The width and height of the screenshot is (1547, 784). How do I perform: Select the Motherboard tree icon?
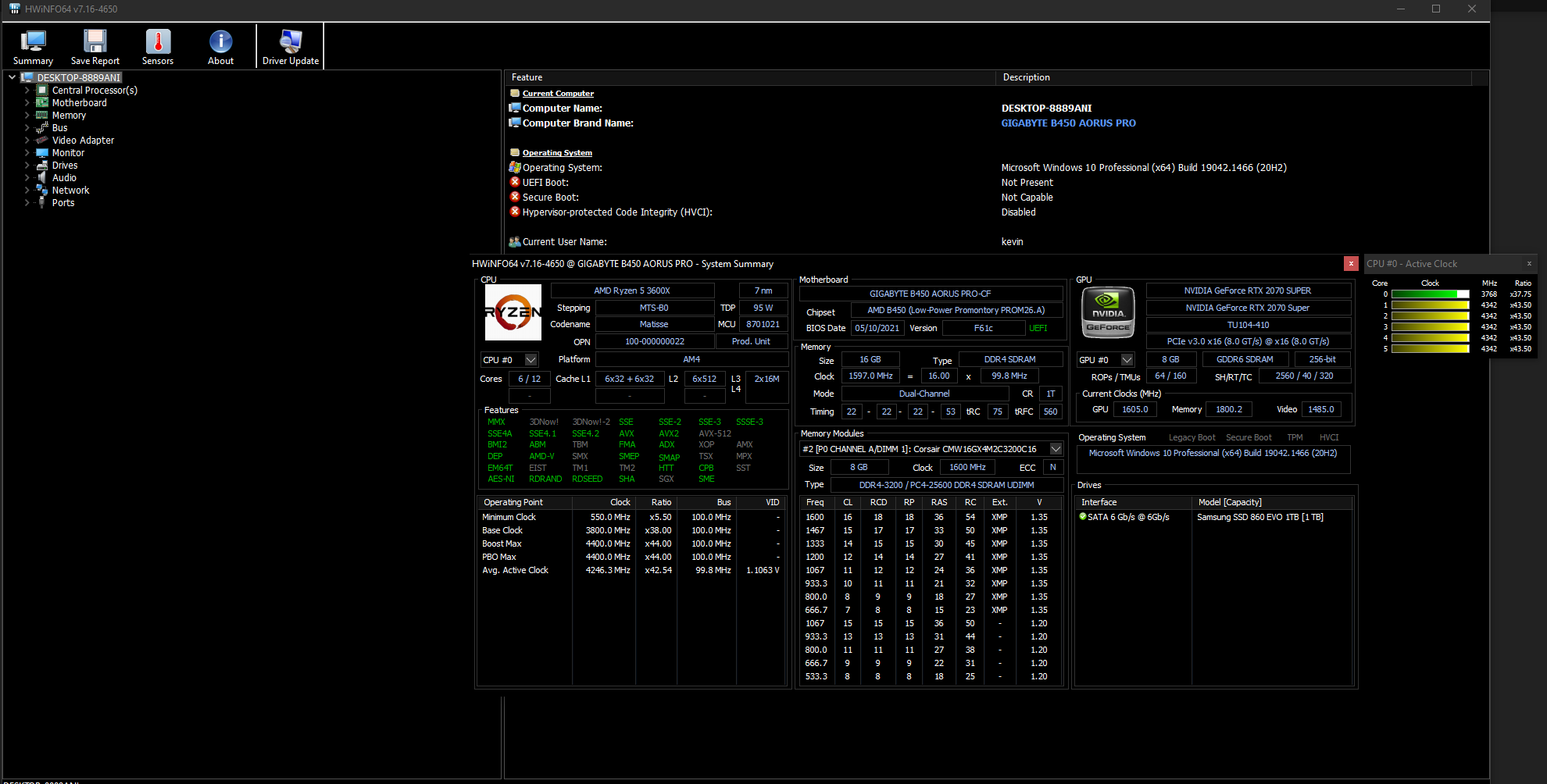pyautogui.click(x=42, y=103)
